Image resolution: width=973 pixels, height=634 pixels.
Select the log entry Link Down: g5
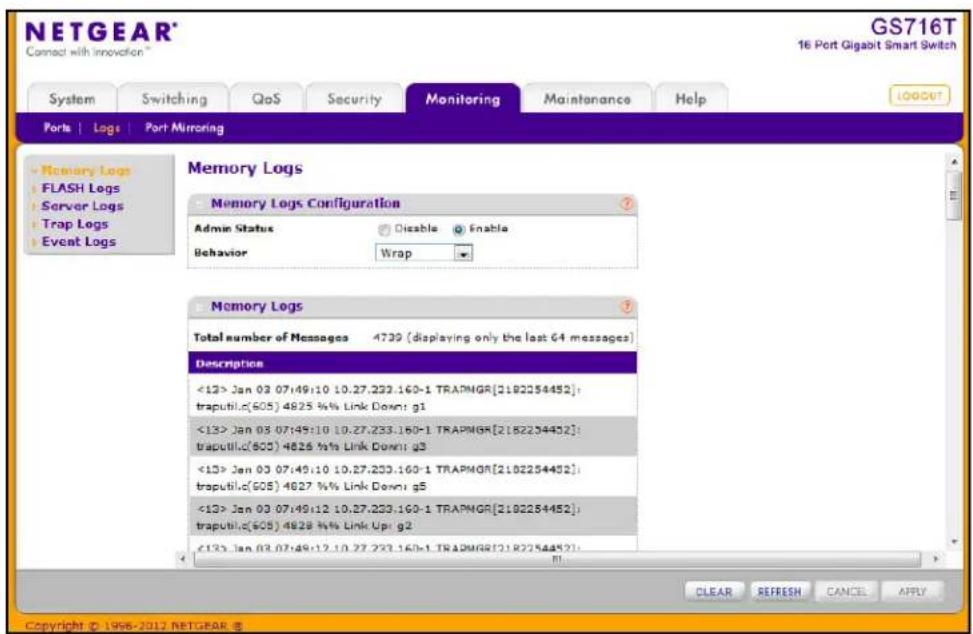click(x=413, y=477)
